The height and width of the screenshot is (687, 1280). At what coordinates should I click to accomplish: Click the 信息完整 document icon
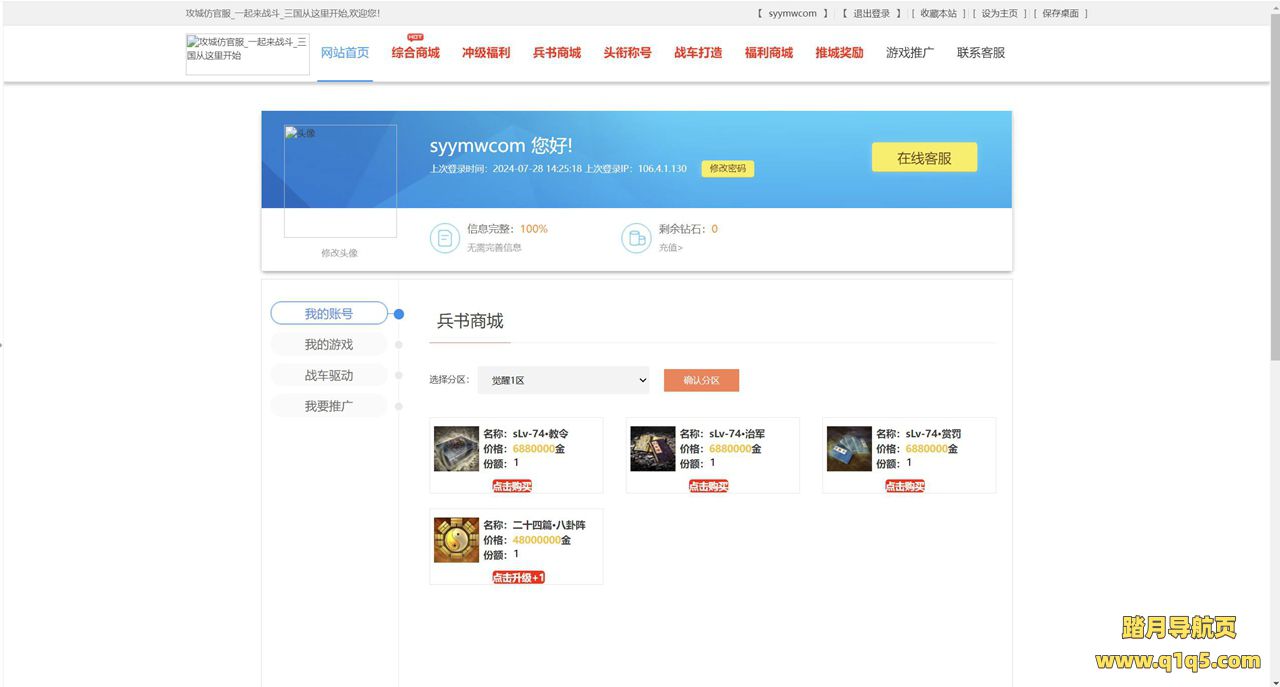tap(444, 238)
